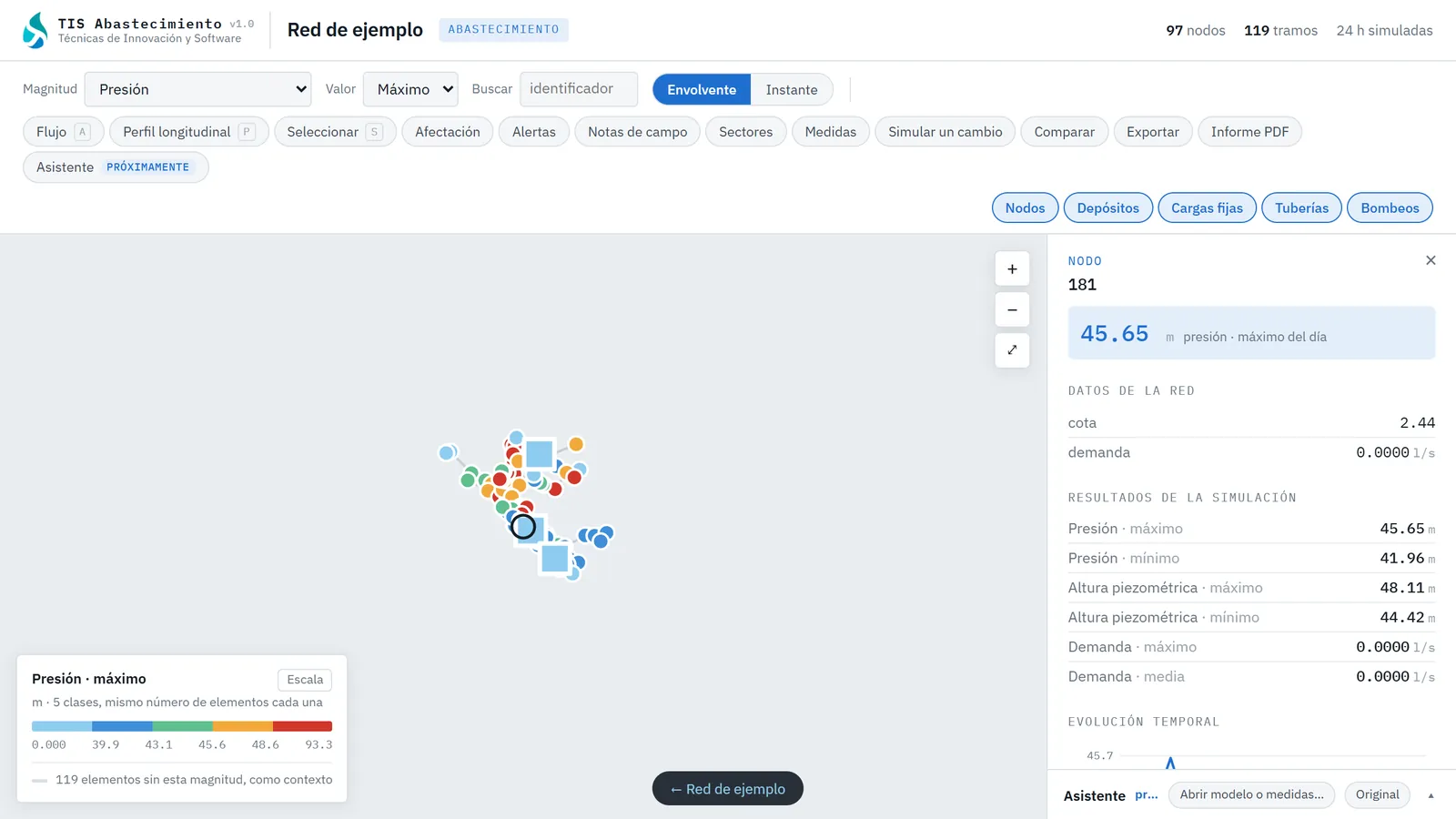The height and width of the screenshot is (819, 1456).
Task: Click the Escala button in the legend
Action: coord(305,680)
